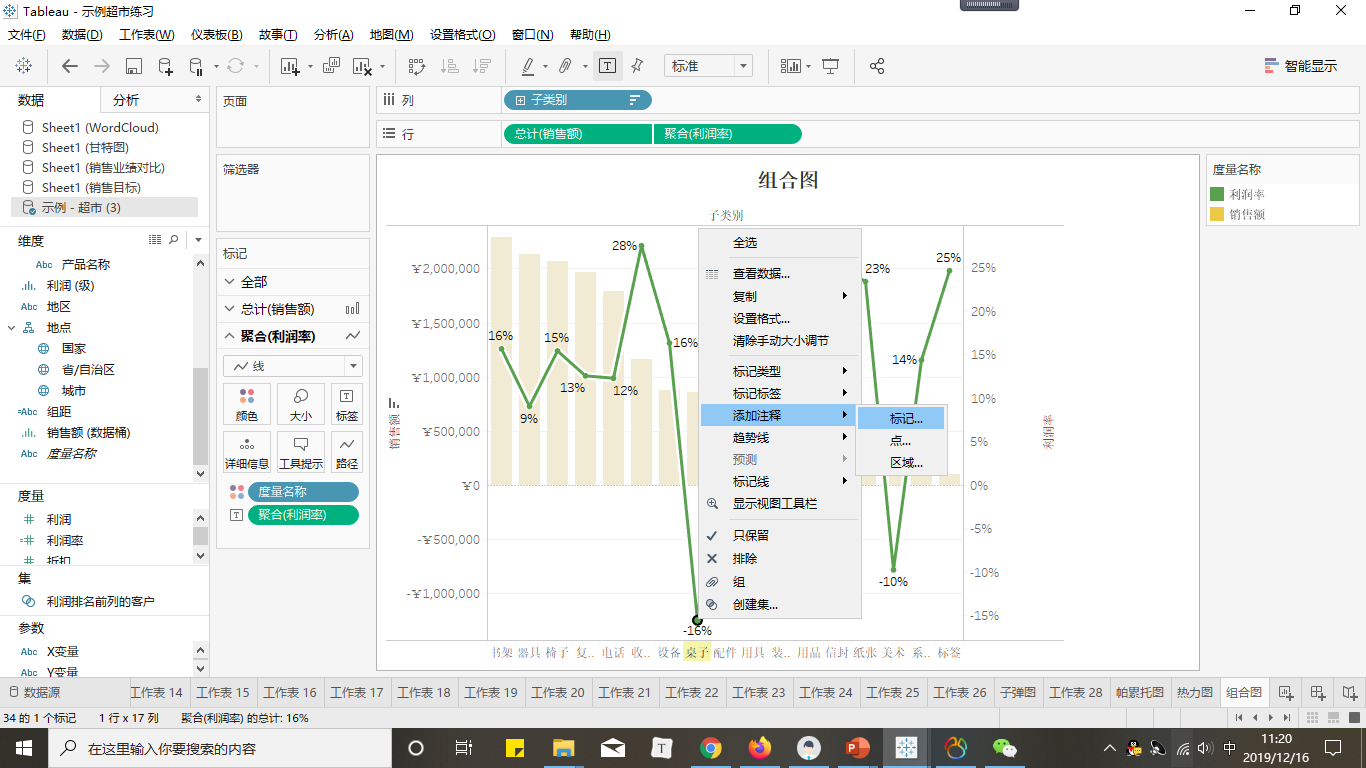
Task: Choose 区域... in the annotation submenu
Action: click(x=901, y=462)
